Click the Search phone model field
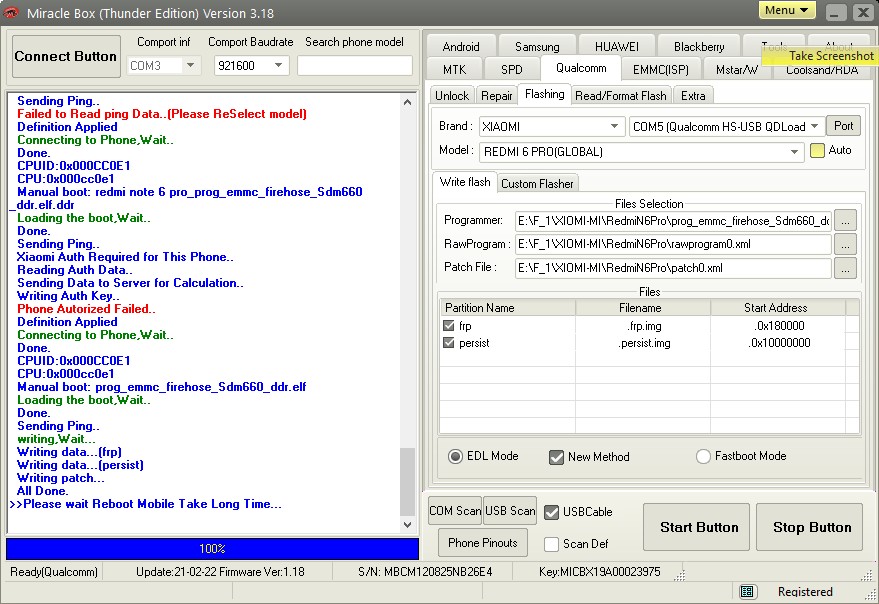The height and width of the screenshot is (604, 879). click(x=354, y=66)
